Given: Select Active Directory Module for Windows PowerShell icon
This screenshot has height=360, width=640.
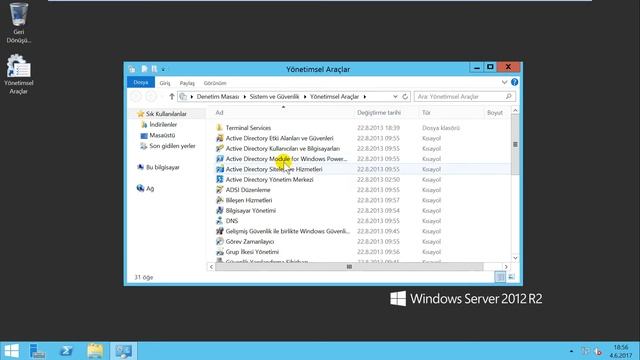Looking at the screenshot, I should (219, 158).
